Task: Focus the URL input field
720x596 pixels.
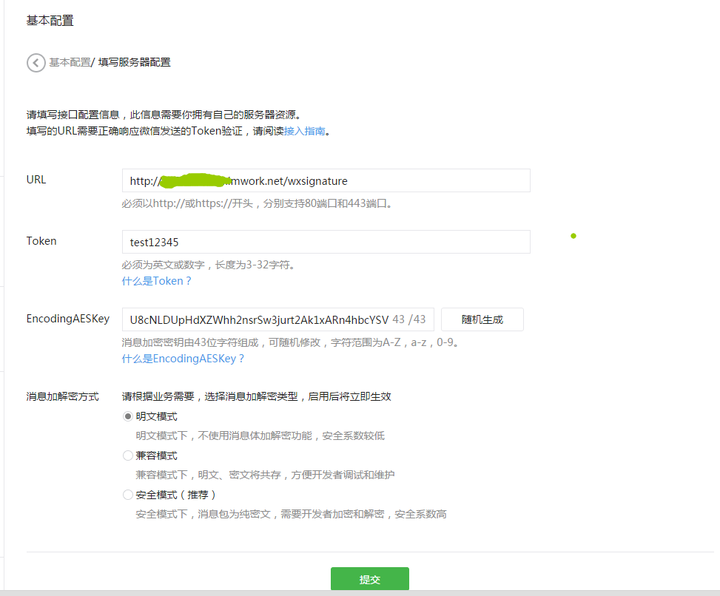Action: 326,180
